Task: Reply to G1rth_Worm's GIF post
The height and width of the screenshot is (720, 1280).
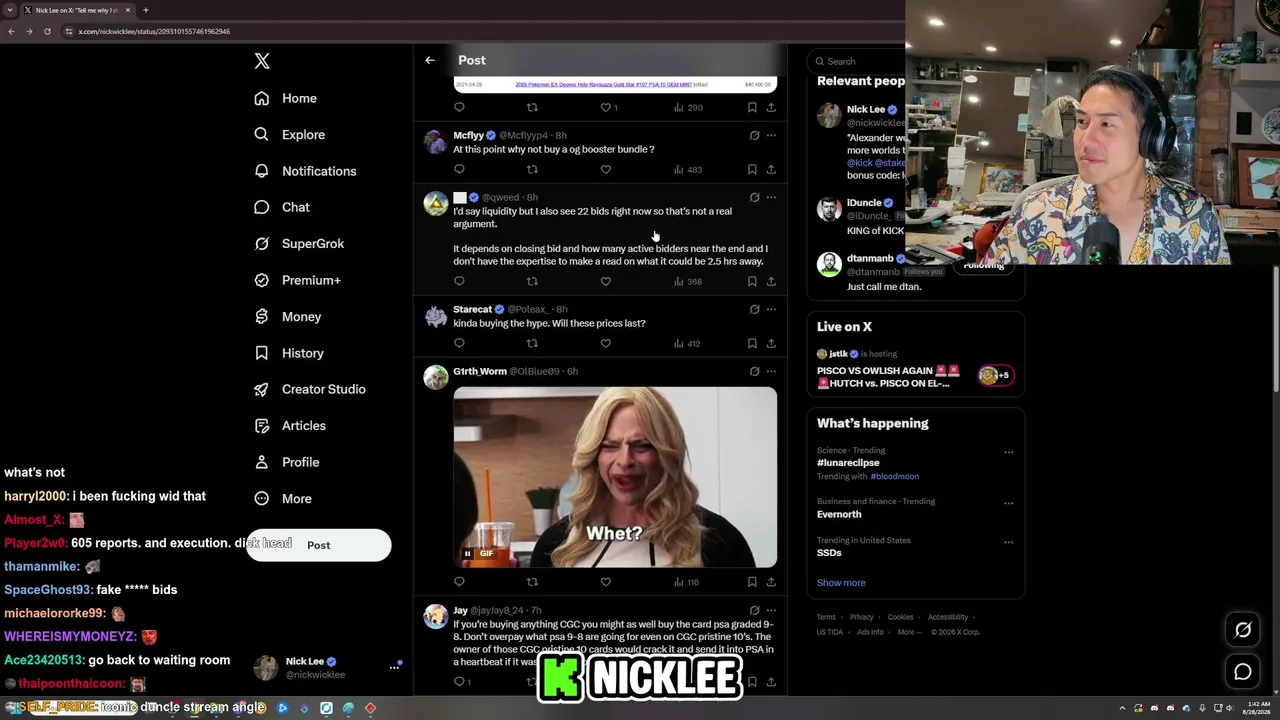Action: pos(459,582)
